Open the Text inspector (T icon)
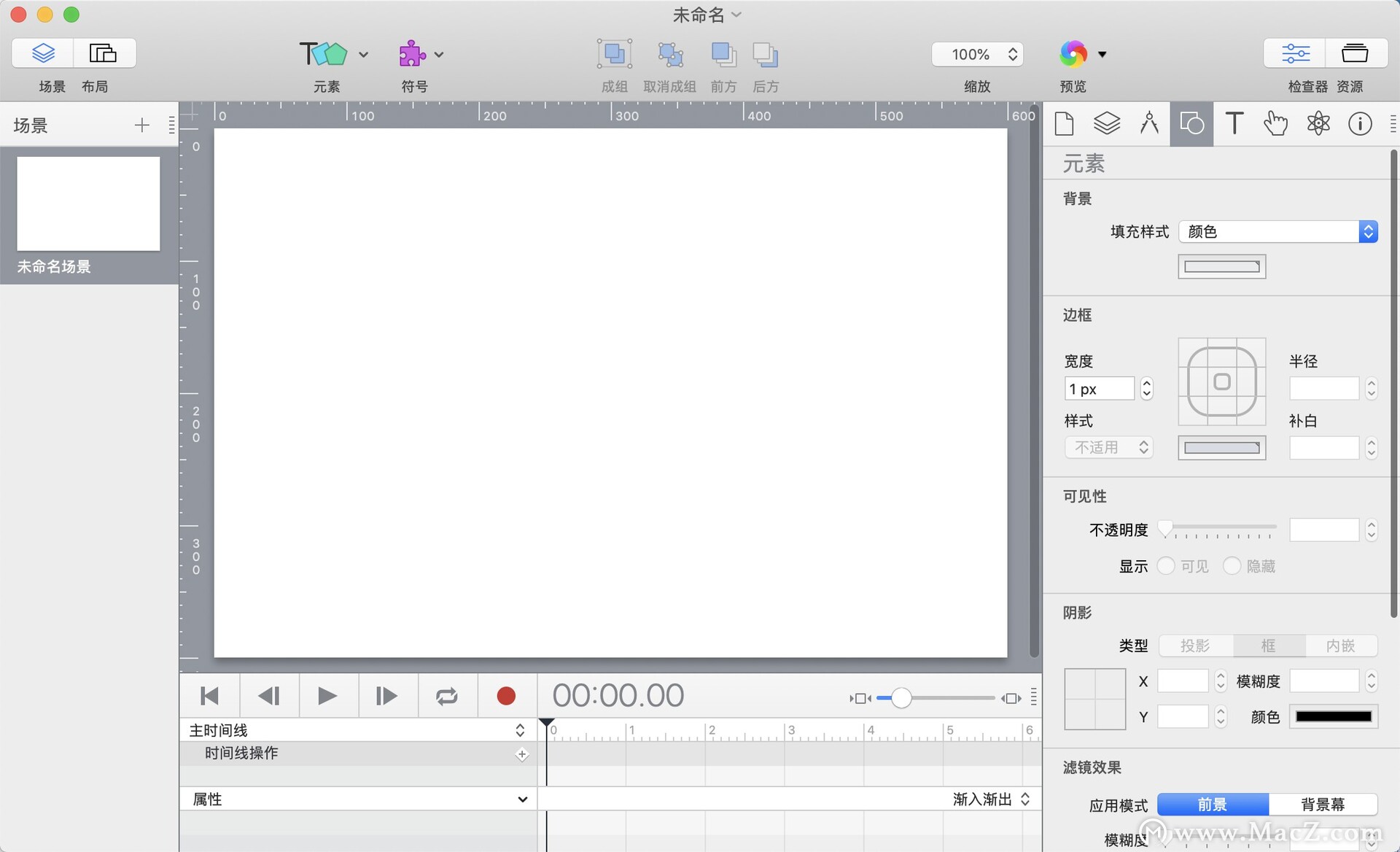This screenshot has width=1400, height=852. (1234, 123)
